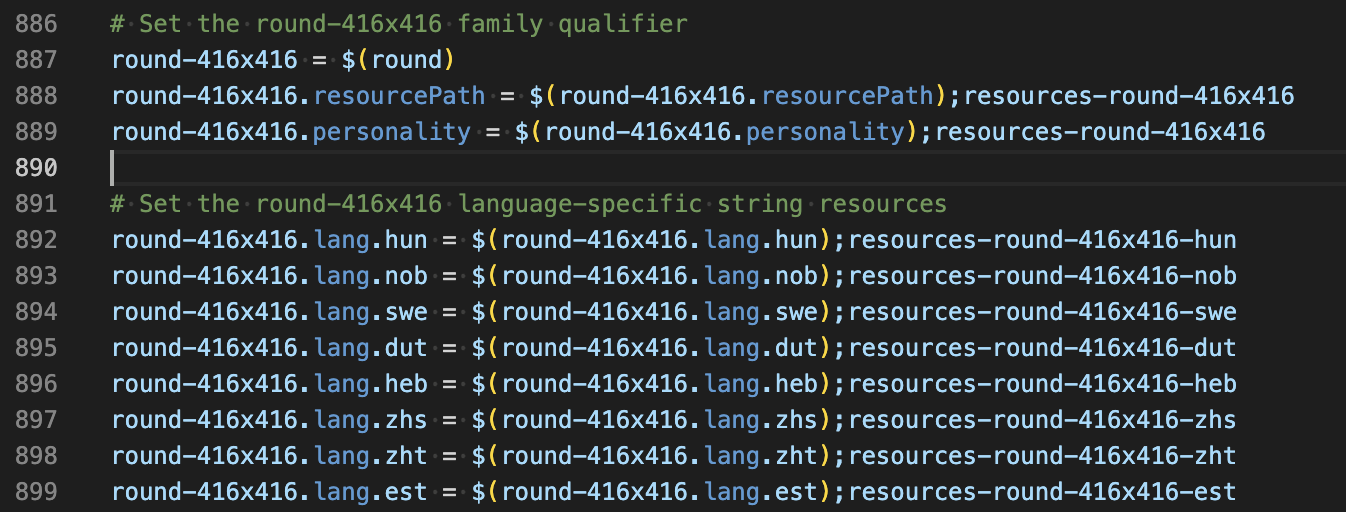This screenshot has width=1346, height=512.
Task: Select line number 894 in the gutter
Action: pos(37,312)
